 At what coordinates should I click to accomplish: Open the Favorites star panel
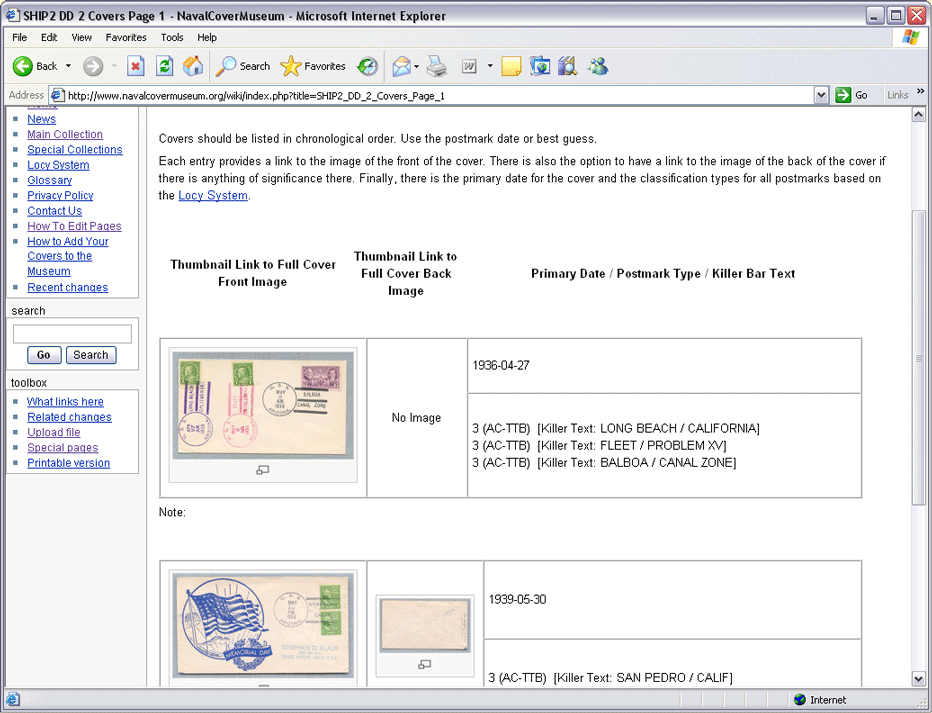(313, 67)
